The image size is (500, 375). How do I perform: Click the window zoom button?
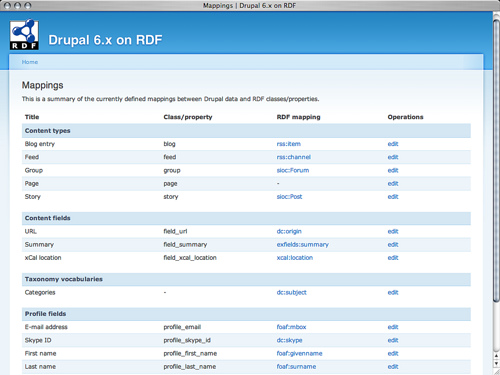28,6
